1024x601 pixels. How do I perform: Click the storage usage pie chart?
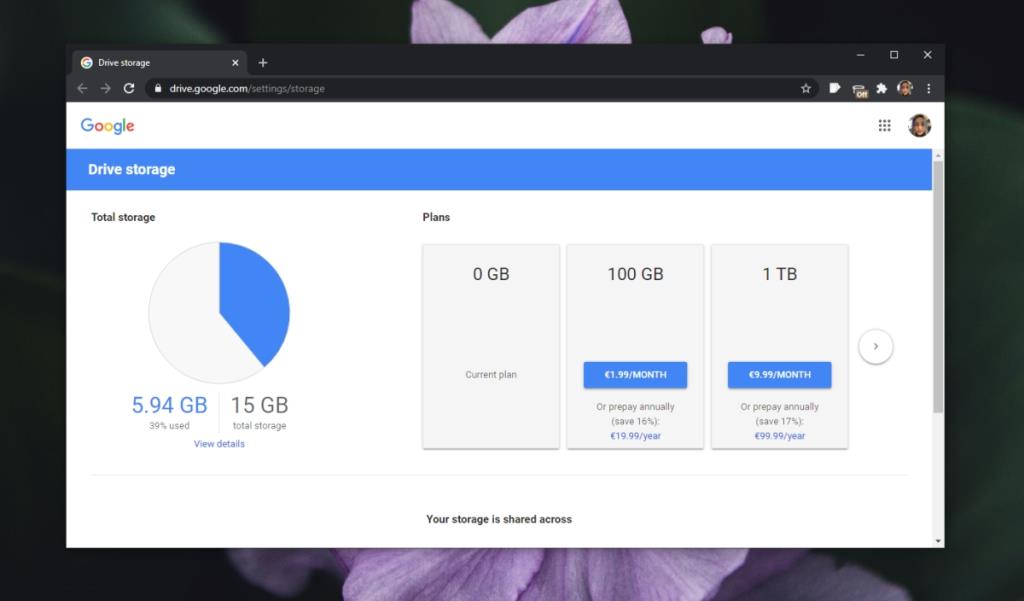tap(219, 311)
